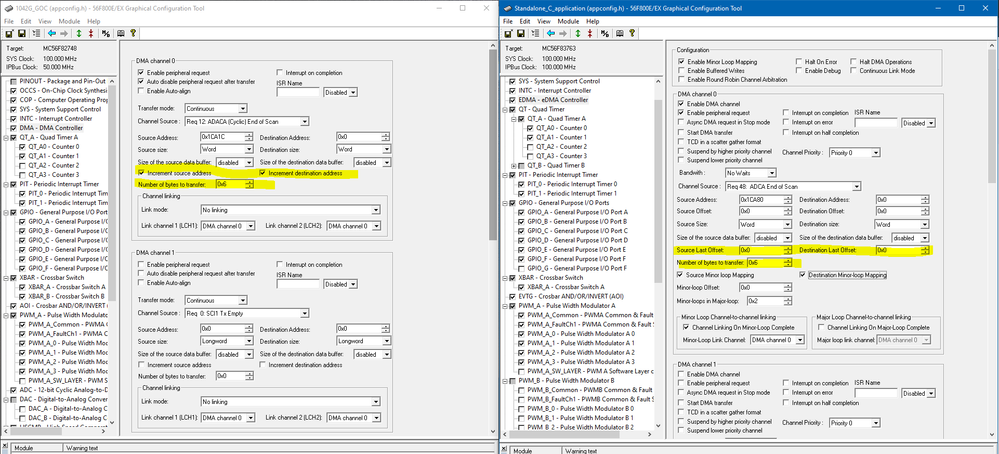Click the green expand arrows in the Standalone_C_application toolbar
Image resolution: width=999 pixels, height=454 pixels.
(x=578, y=32)
